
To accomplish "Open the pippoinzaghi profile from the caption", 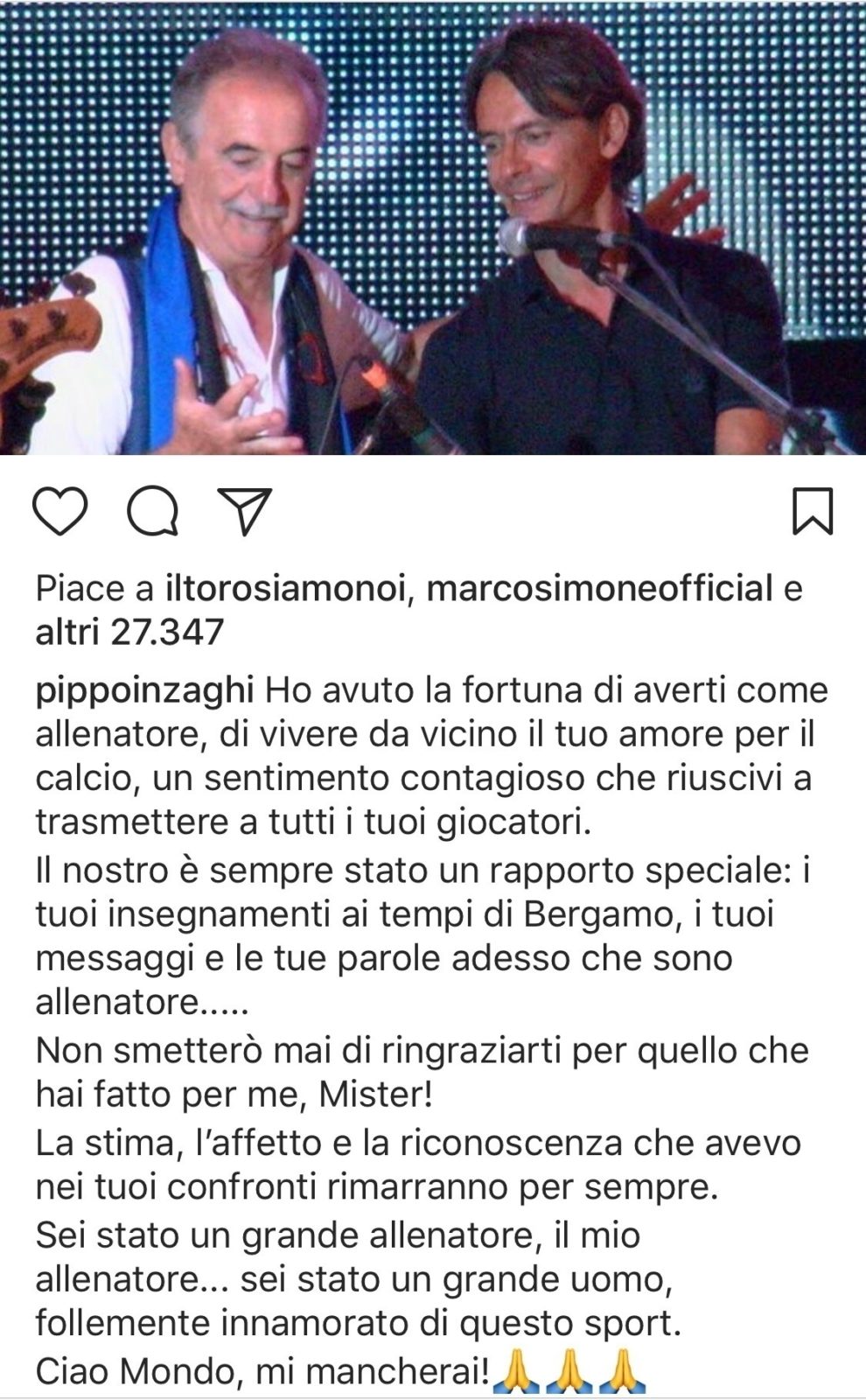I will [144, 691].
